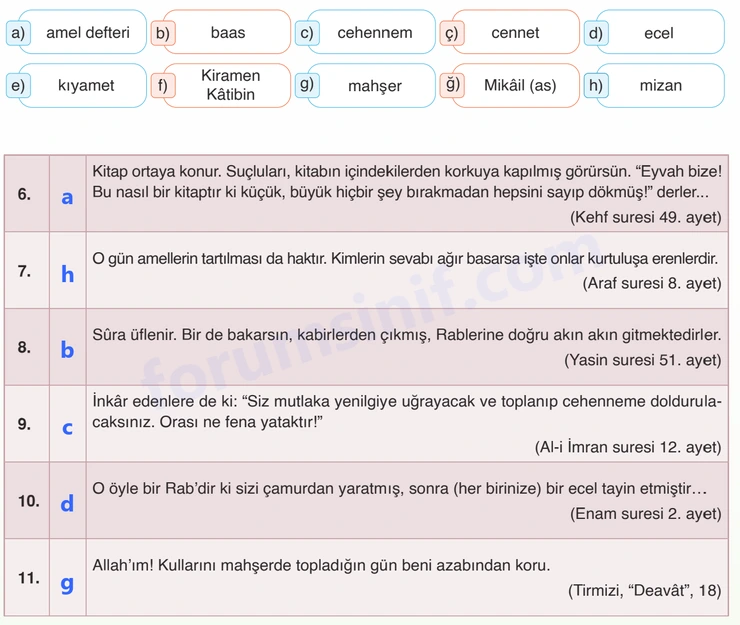Select the 'Kiramen Kâtibin' option box
This screenshot has width=740, height=625.
(x=227, y=85)
